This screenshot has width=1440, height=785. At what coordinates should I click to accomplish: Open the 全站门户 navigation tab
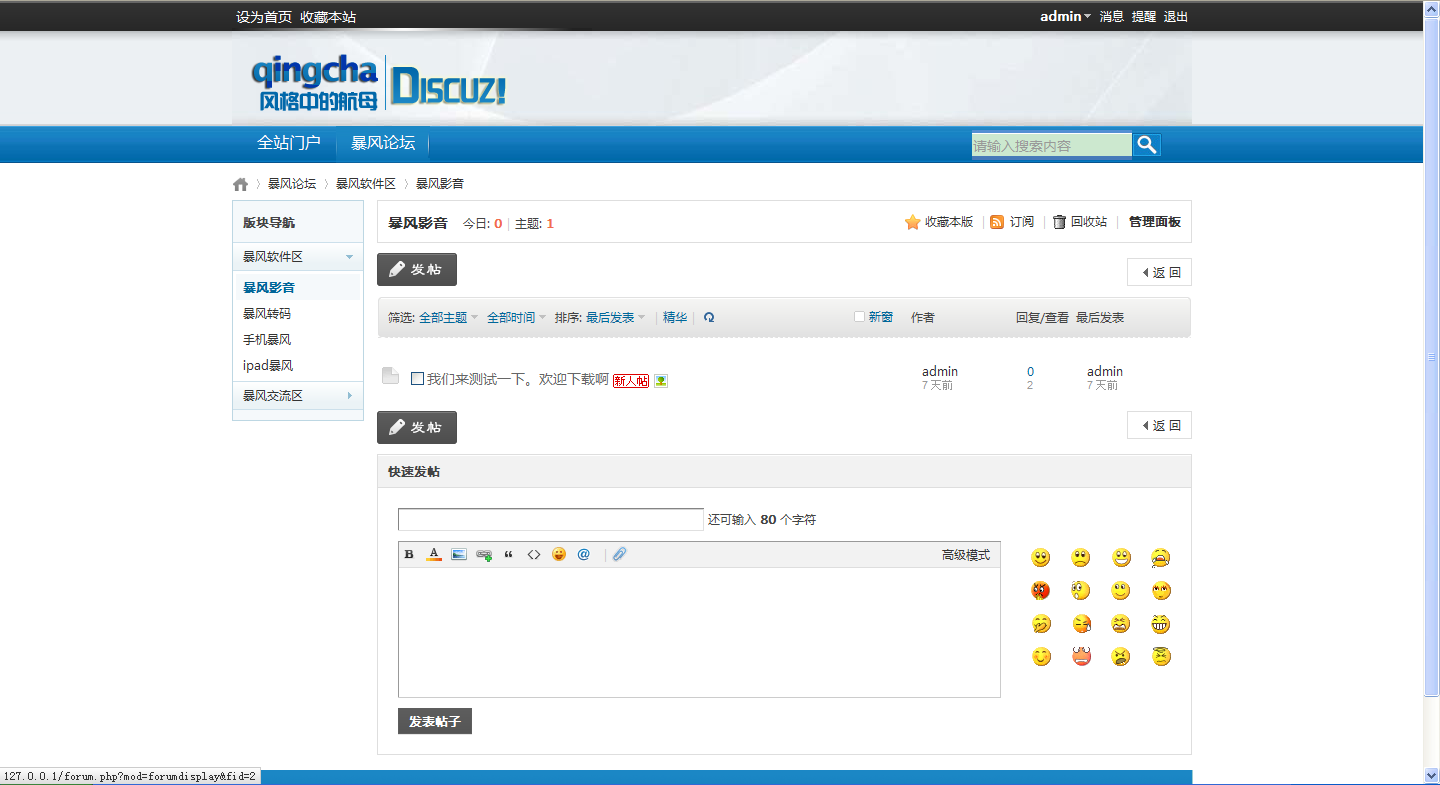click(289, 143)
